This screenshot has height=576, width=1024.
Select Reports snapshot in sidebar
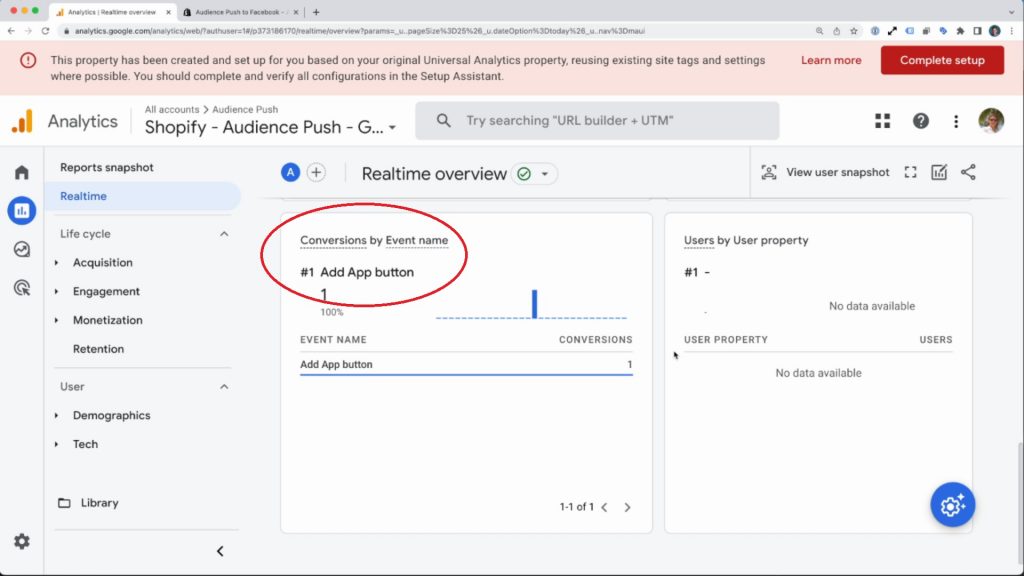pos(106,167)
